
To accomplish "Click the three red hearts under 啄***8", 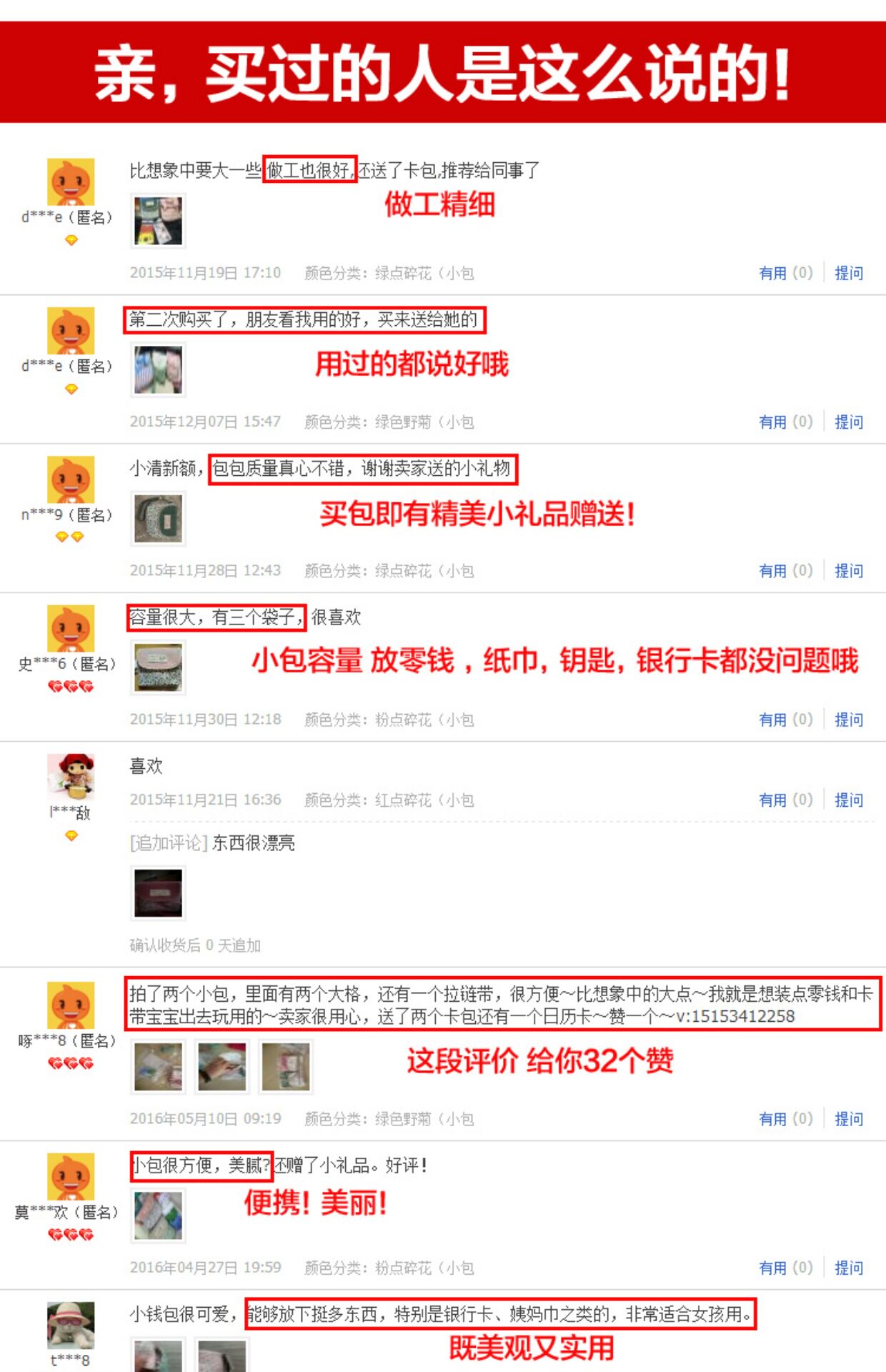I will (71, 1063).
